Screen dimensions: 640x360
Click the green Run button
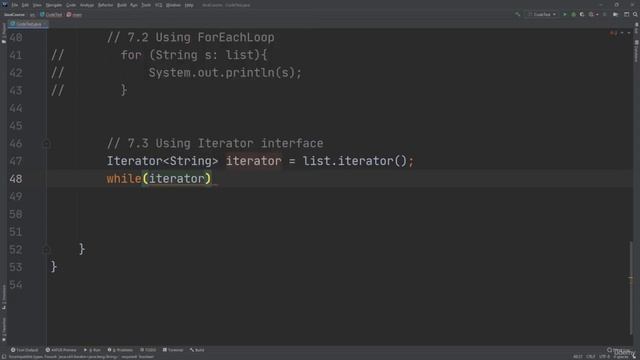coord(565,14)
